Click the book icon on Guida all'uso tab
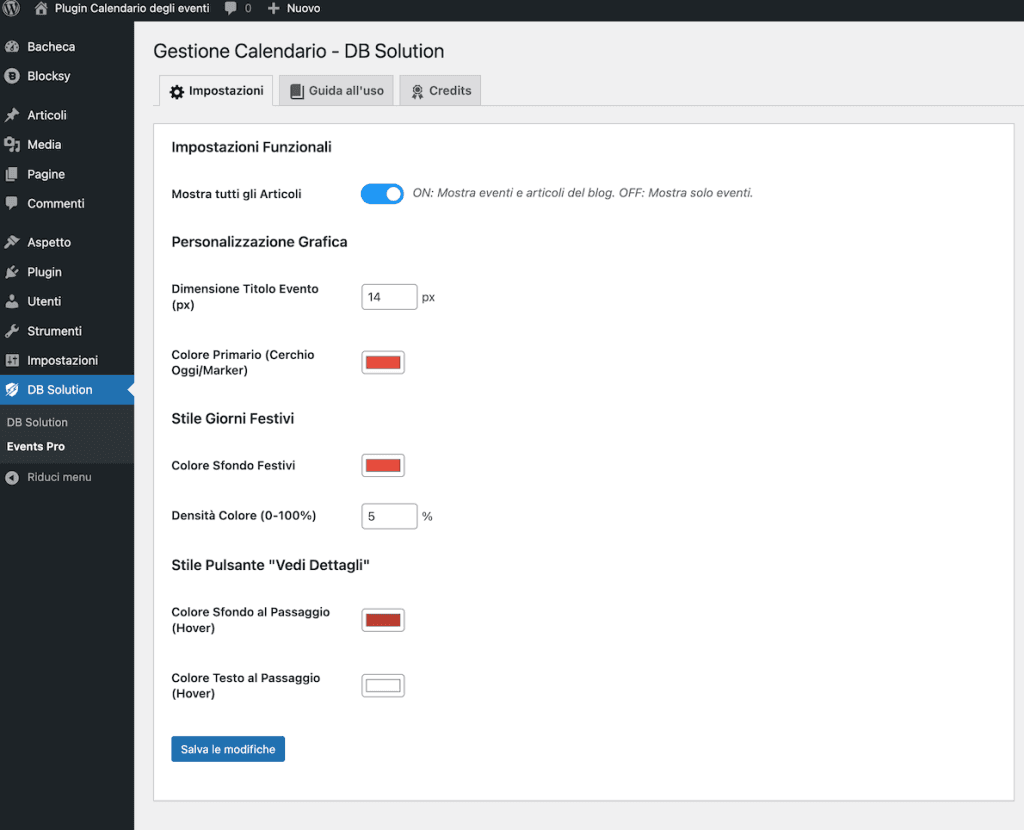 (x=297, y=91)
